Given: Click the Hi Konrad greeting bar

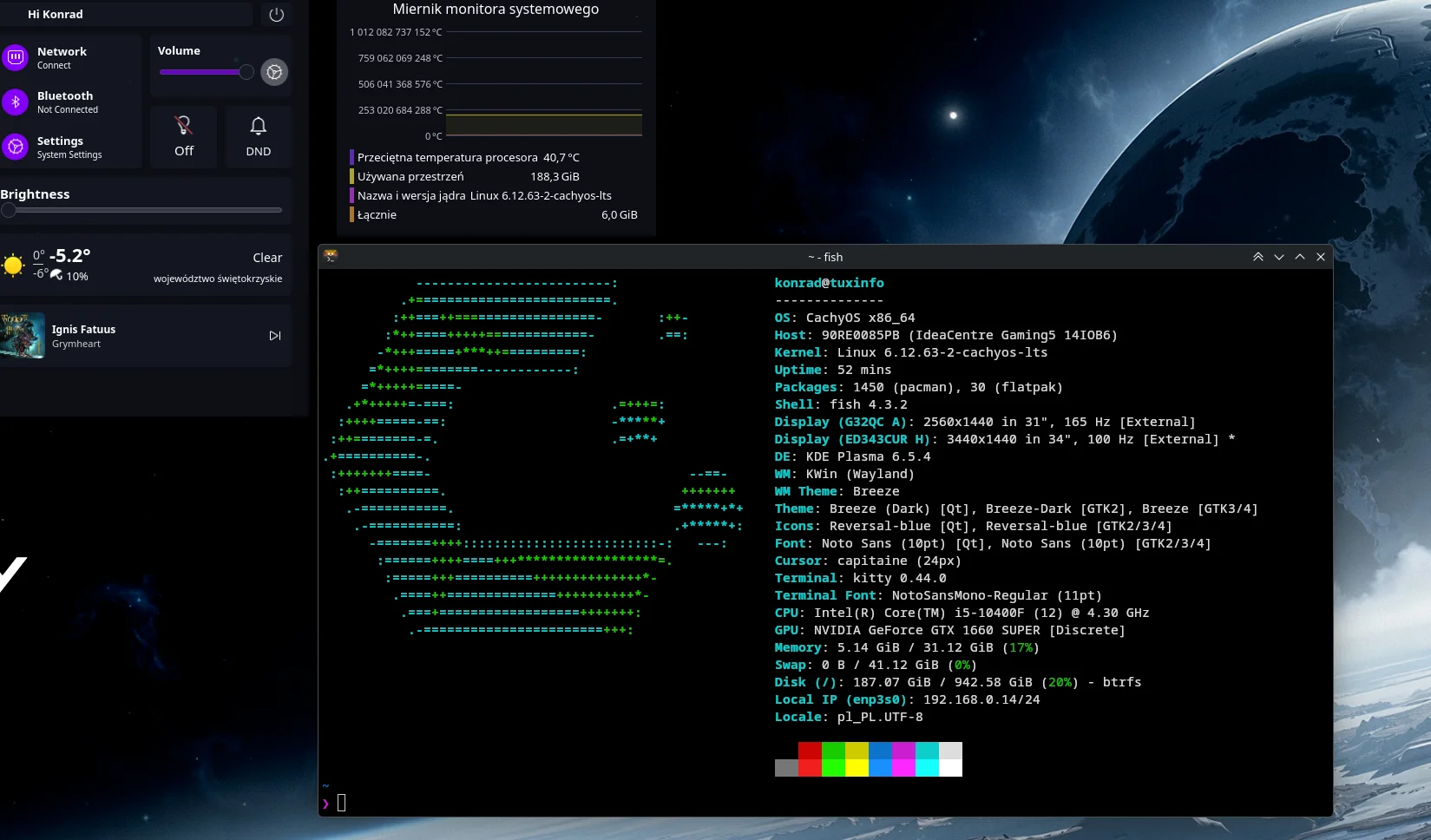Looking at the screenshot, I should (127, 14).
